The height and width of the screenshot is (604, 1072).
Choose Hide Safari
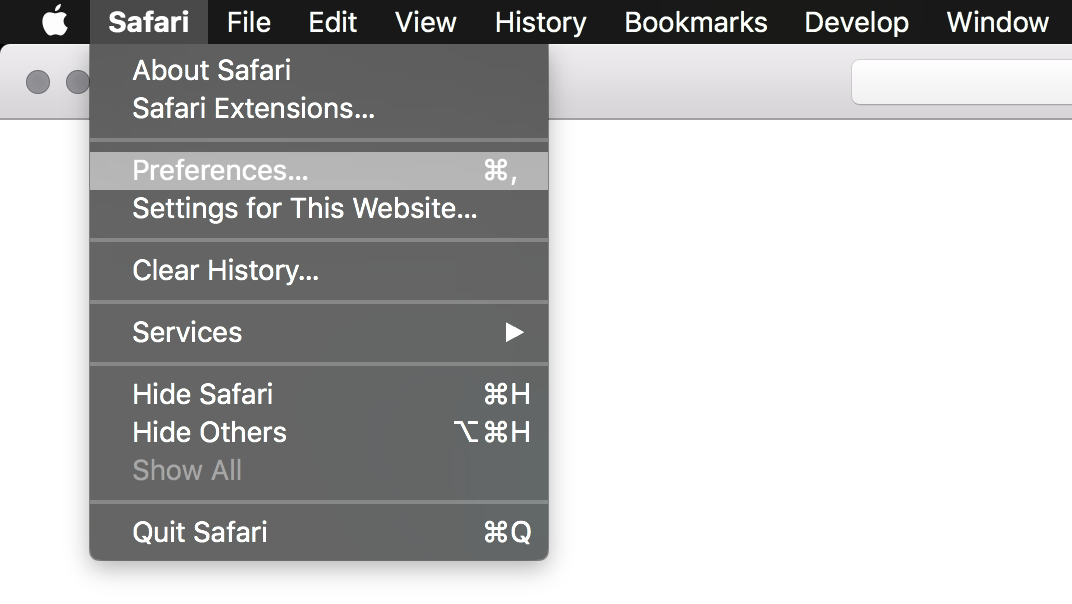tap(319, 394)
